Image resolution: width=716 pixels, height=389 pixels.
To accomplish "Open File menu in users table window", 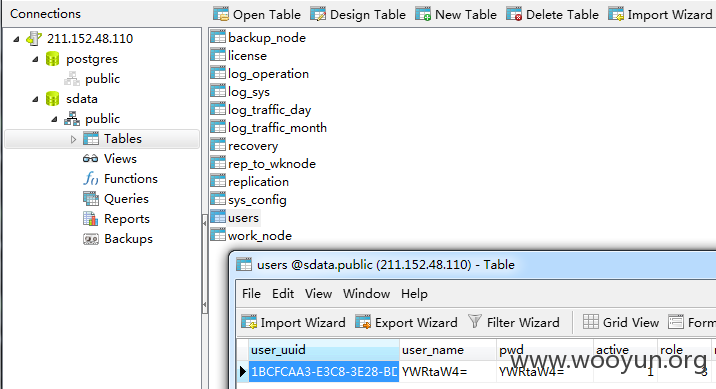I will 251,294.
